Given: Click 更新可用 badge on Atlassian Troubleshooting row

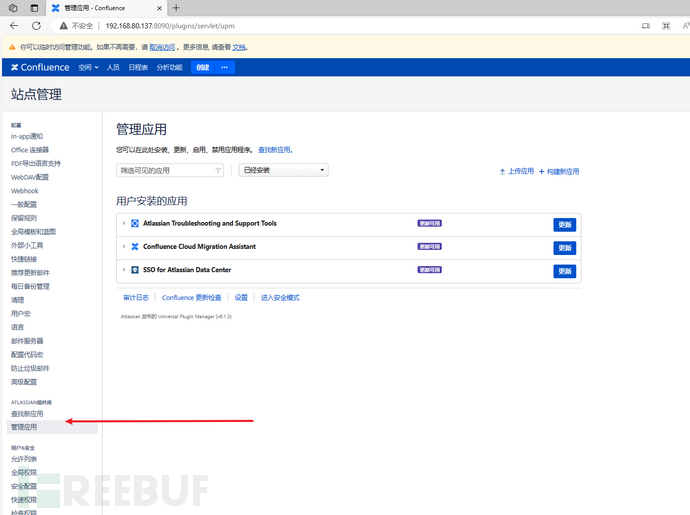Looking at the screenshot, I should point(429,223).
